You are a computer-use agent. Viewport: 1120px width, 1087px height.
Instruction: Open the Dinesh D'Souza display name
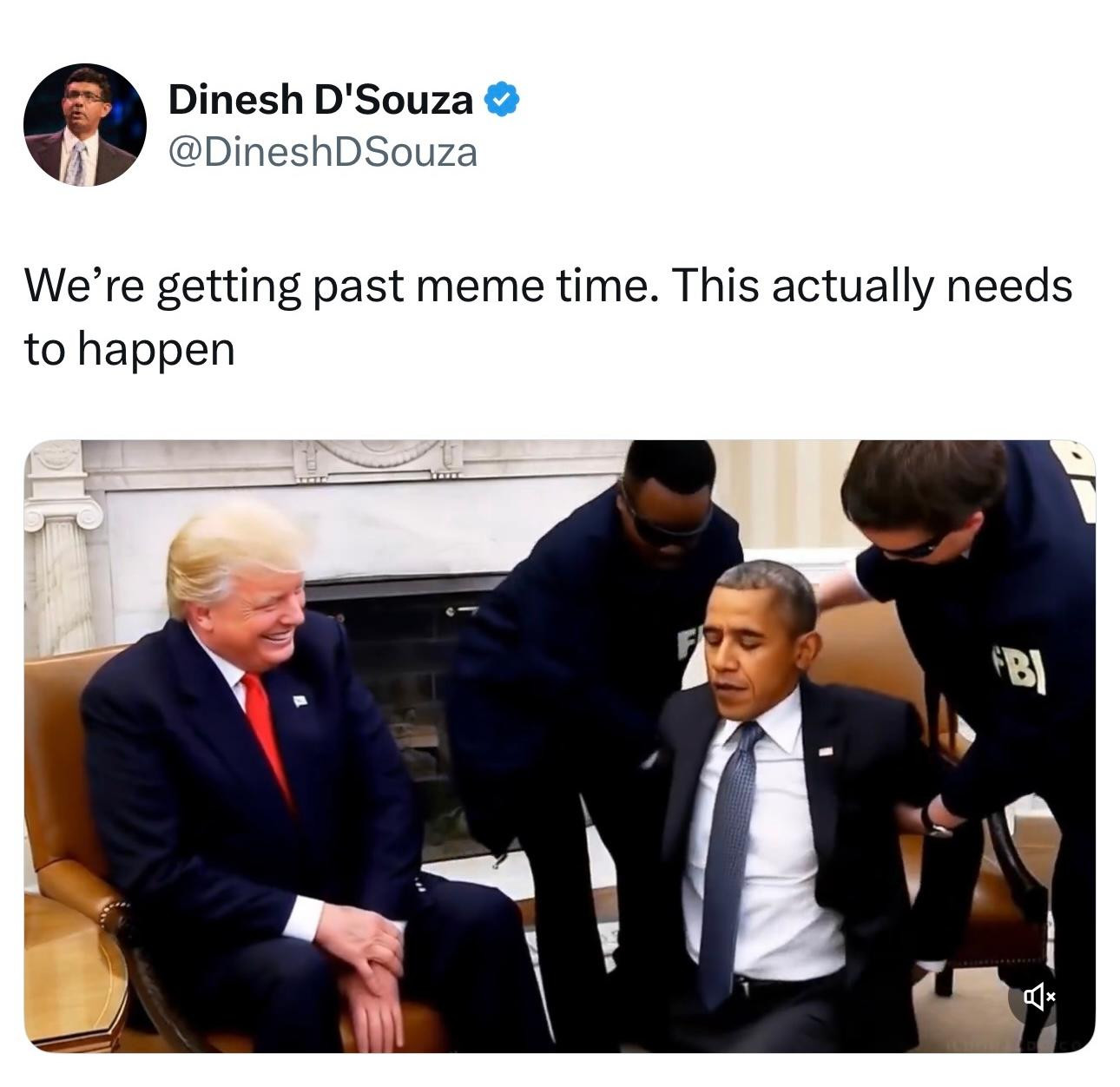pyautogui.click(x=320, y=100)
